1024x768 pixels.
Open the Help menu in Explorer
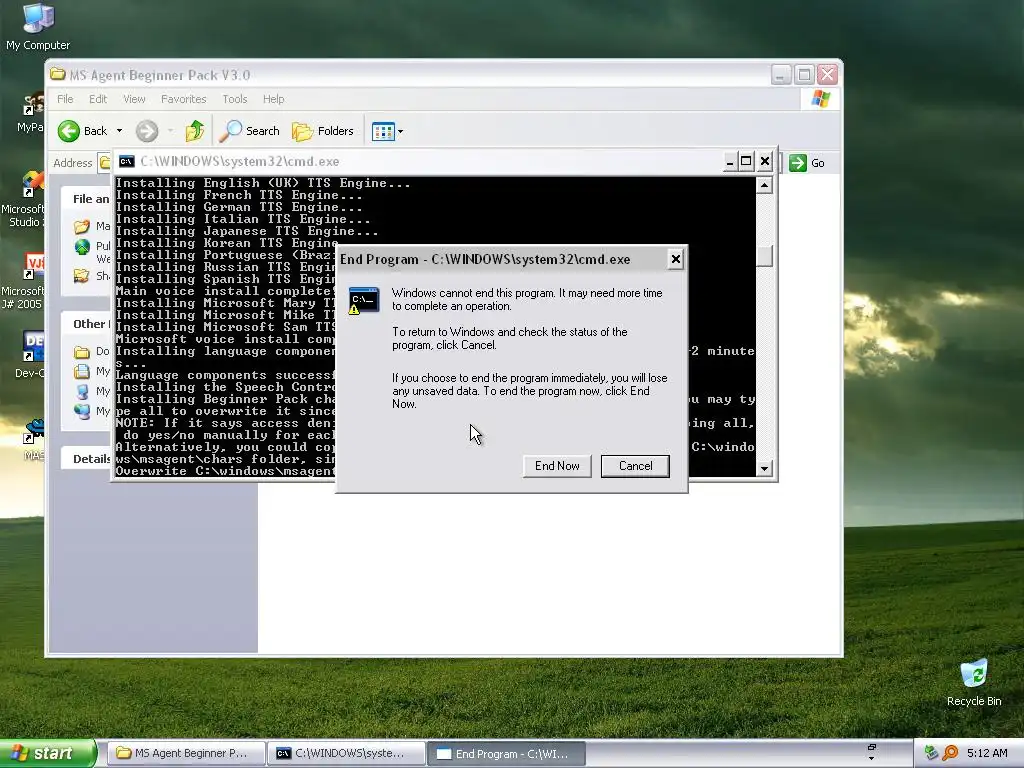[x=274, y=99]
